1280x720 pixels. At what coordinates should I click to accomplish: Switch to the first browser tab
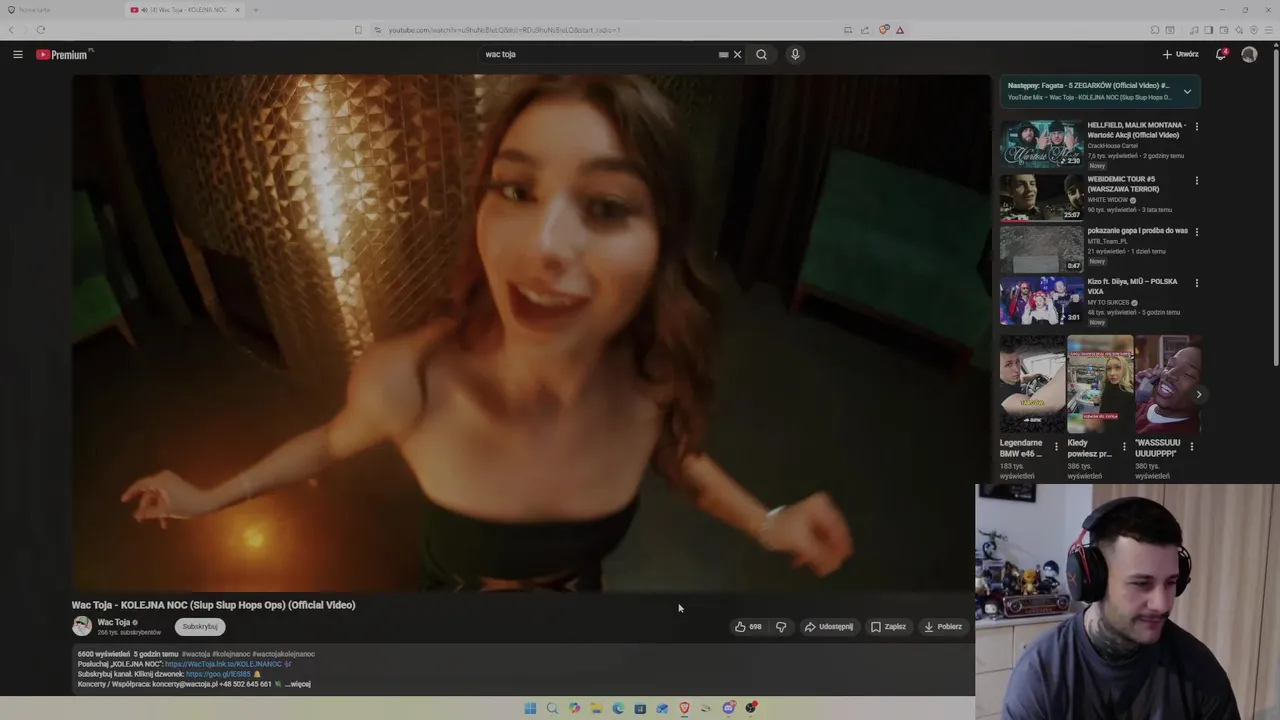62,10
